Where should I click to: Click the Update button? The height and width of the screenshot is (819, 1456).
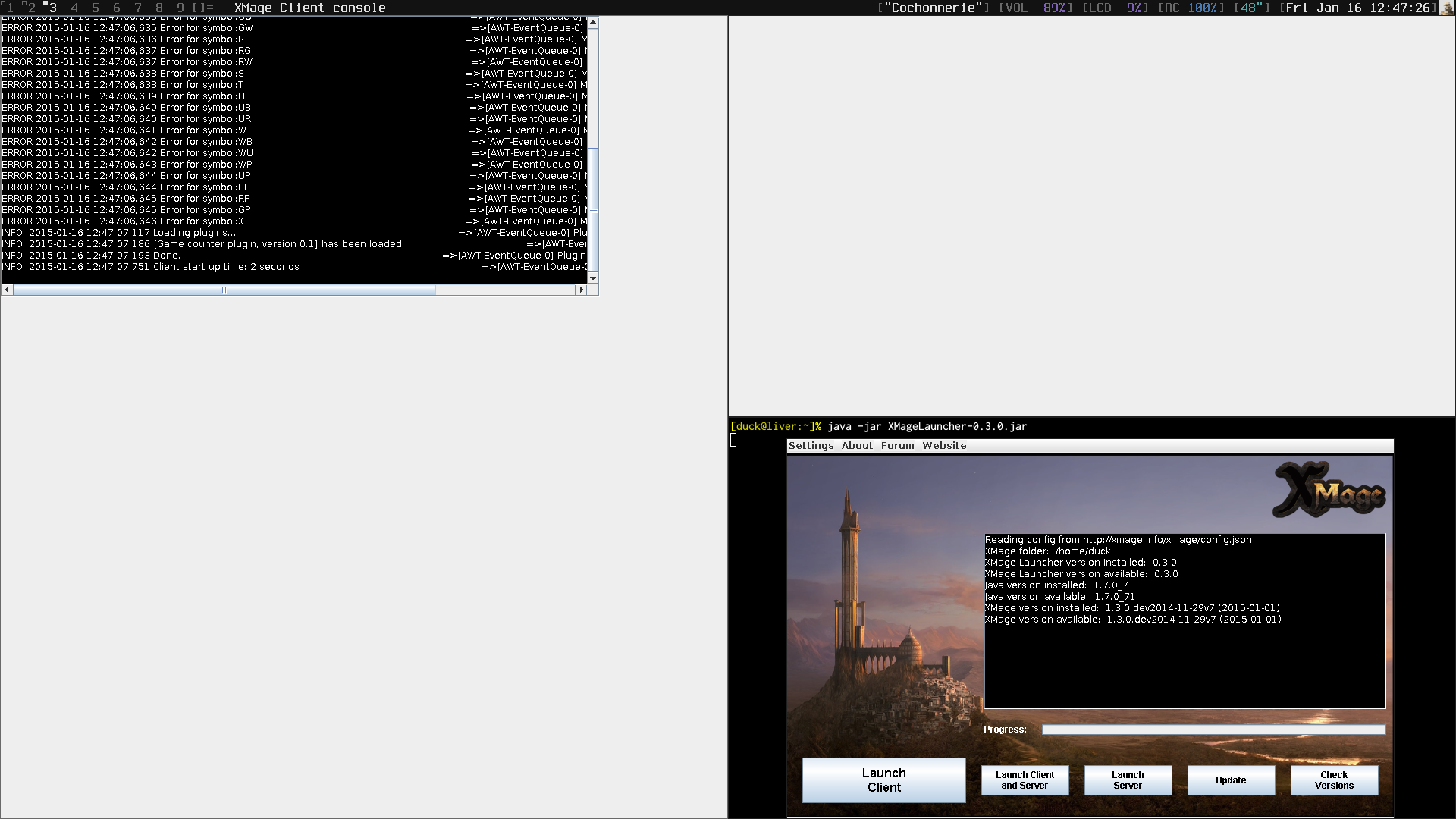pos(1231,780)
